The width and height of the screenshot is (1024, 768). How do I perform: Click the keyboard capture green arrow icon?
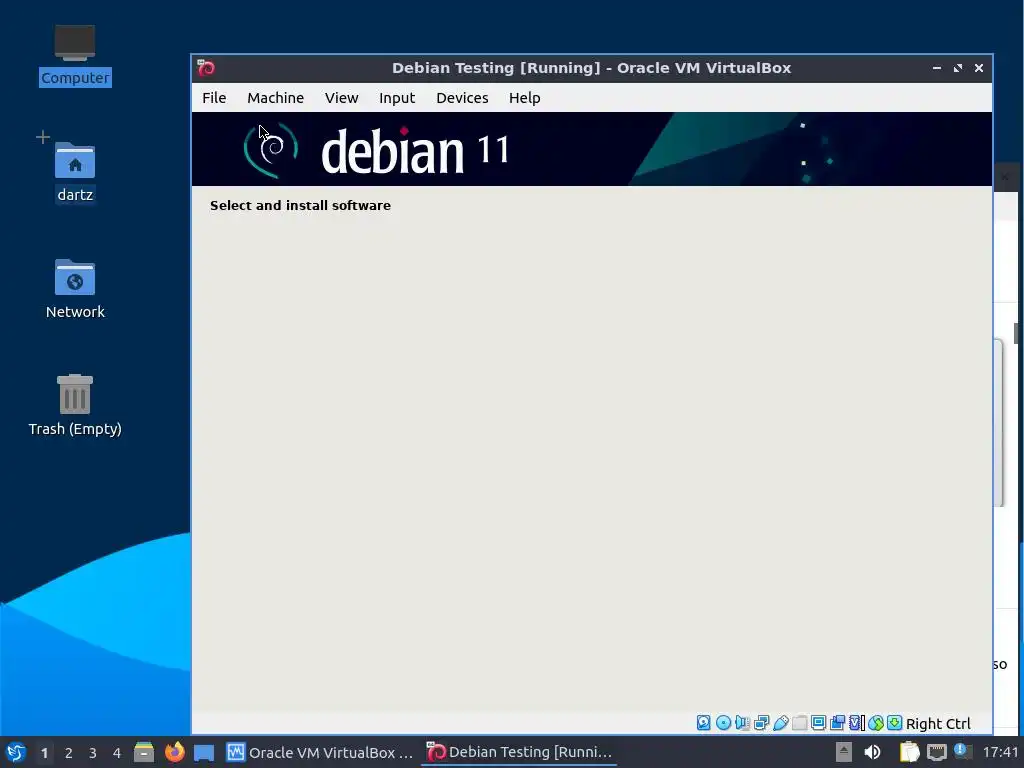click(895, 723)
